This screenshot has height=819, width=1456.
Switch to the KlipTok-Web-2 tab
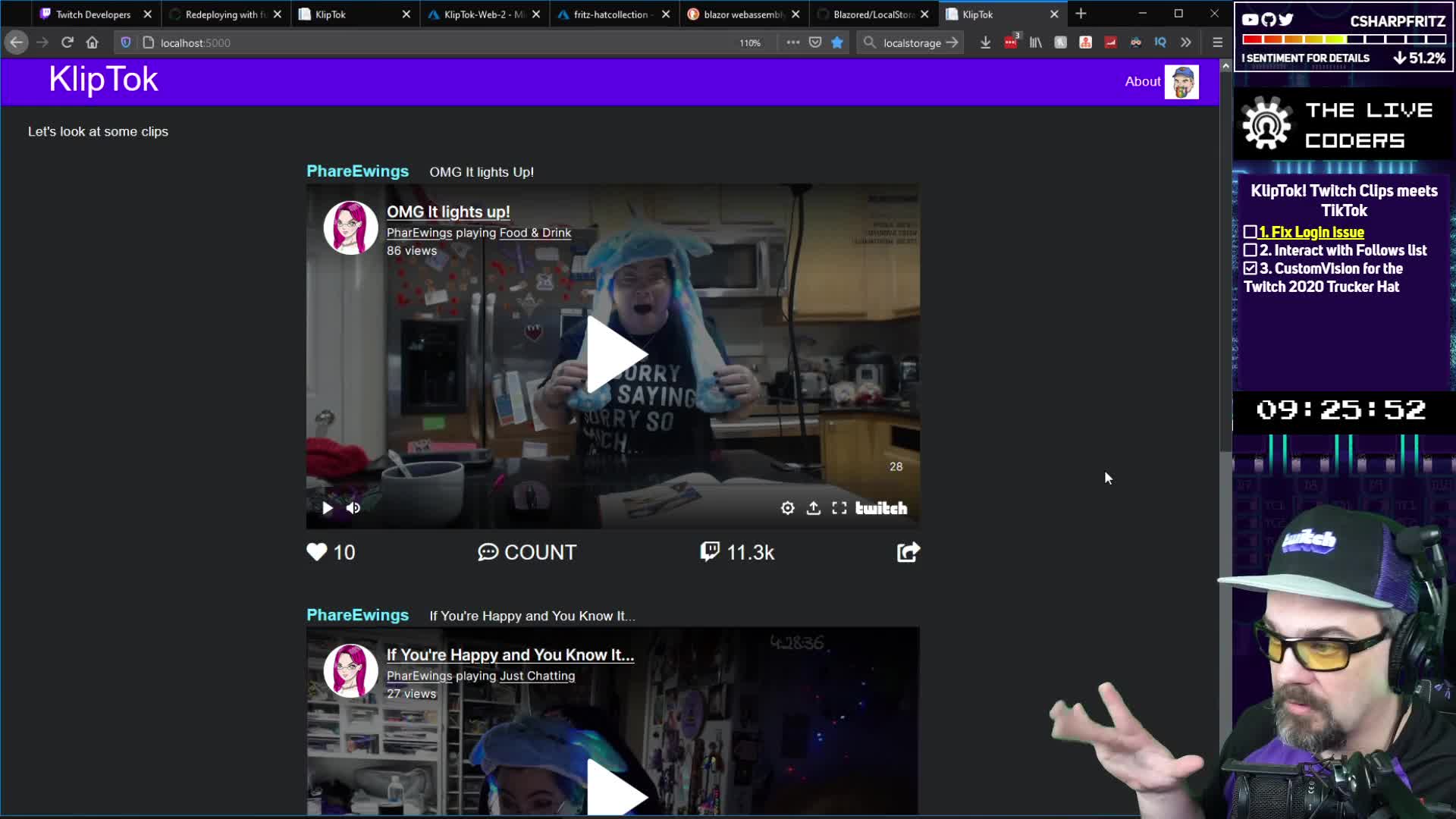tap(485, 14)
